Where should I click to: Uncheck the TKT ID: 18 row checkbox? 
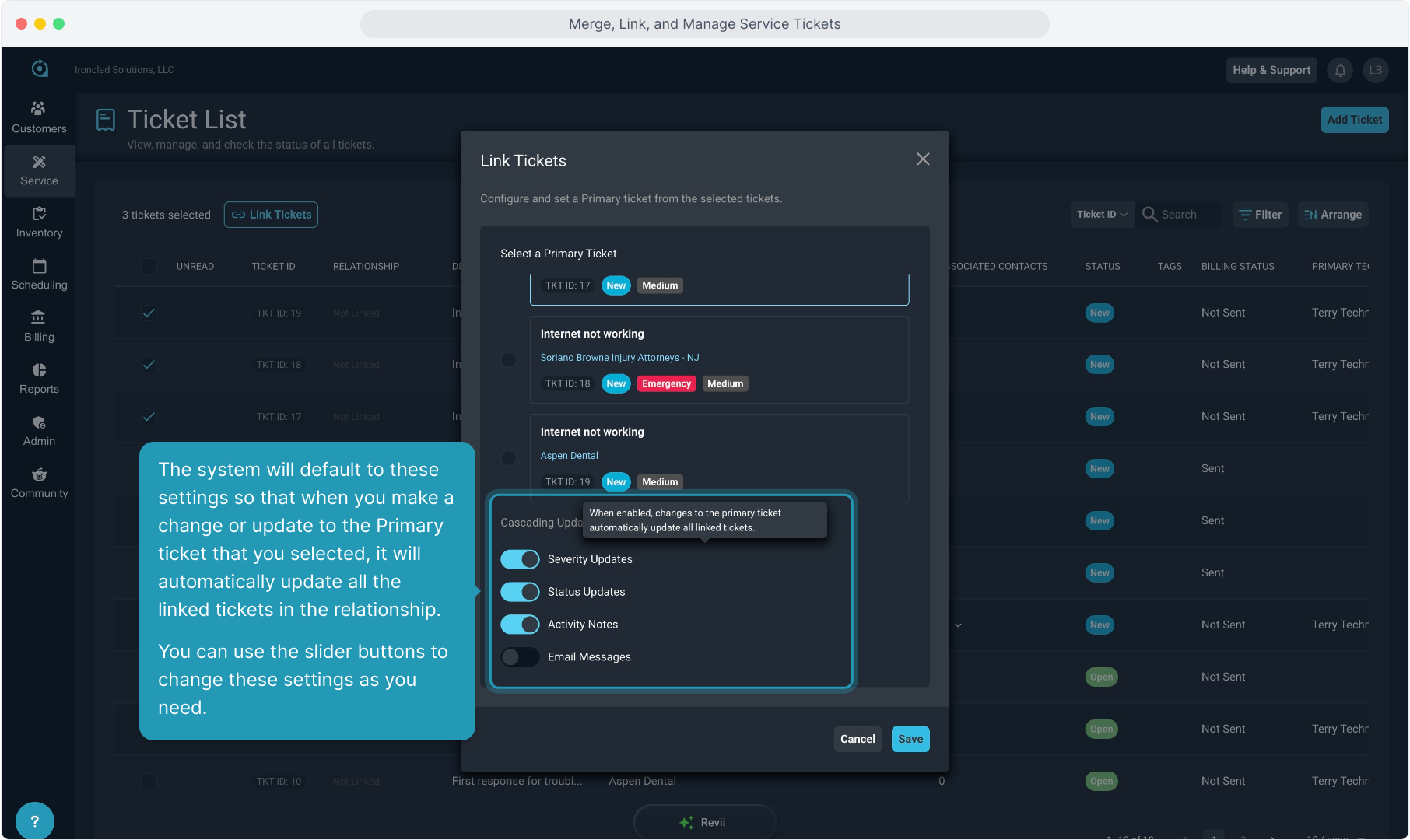tap(149, 365)
